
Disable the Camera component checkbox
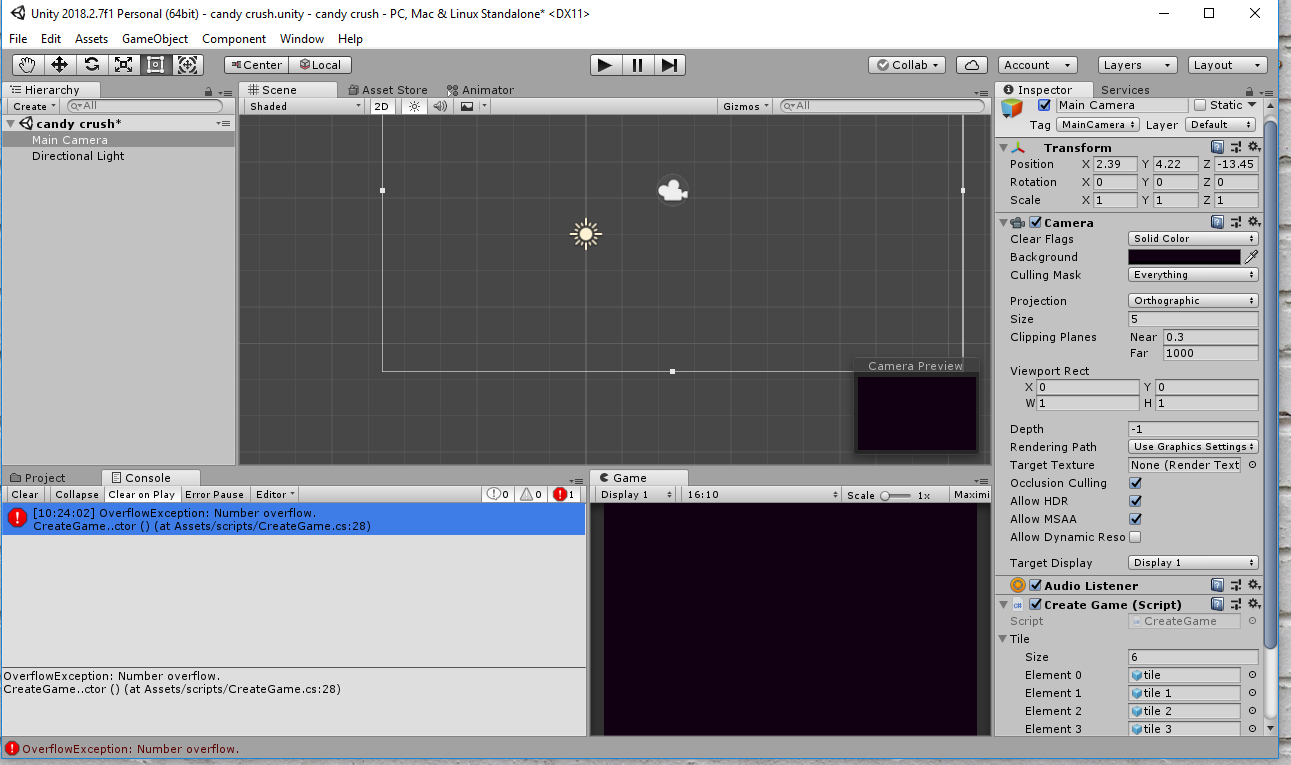(x=1036, y=222)
